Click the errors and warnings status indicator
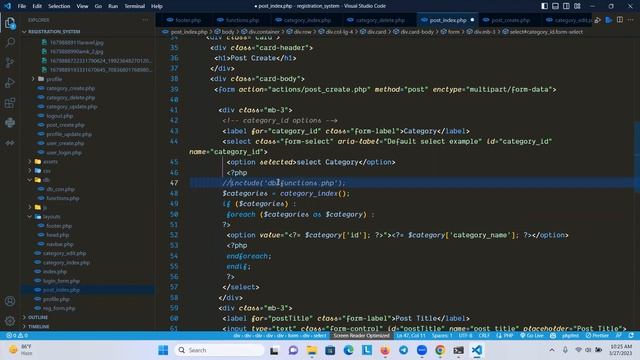 [x=17, y=336]
